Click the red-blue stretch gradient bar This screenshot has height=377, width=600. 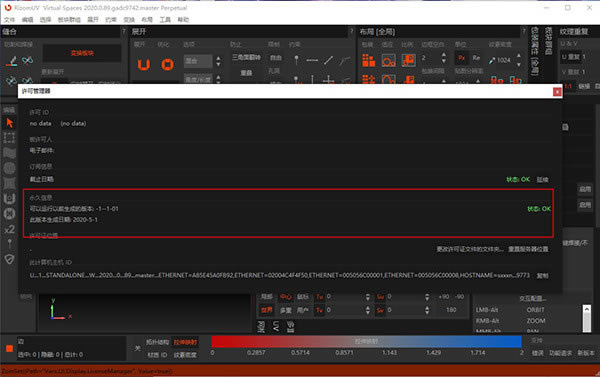366,342
